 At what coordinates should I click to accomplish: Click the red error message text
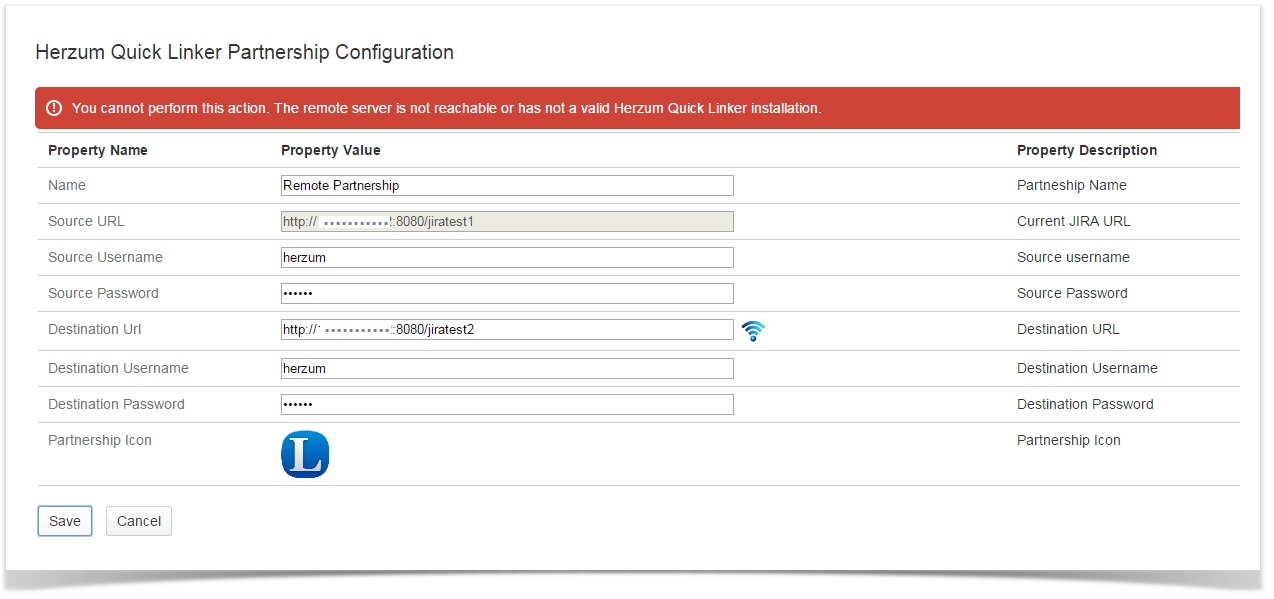coord(446,108)
